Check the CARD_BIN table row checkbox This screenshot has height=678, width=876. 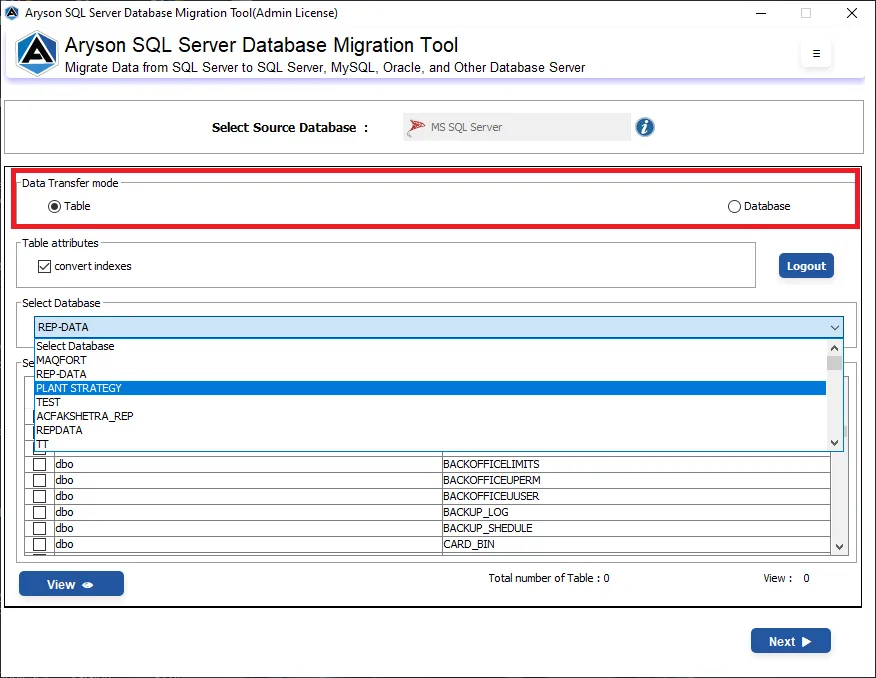tap(40, 544)
